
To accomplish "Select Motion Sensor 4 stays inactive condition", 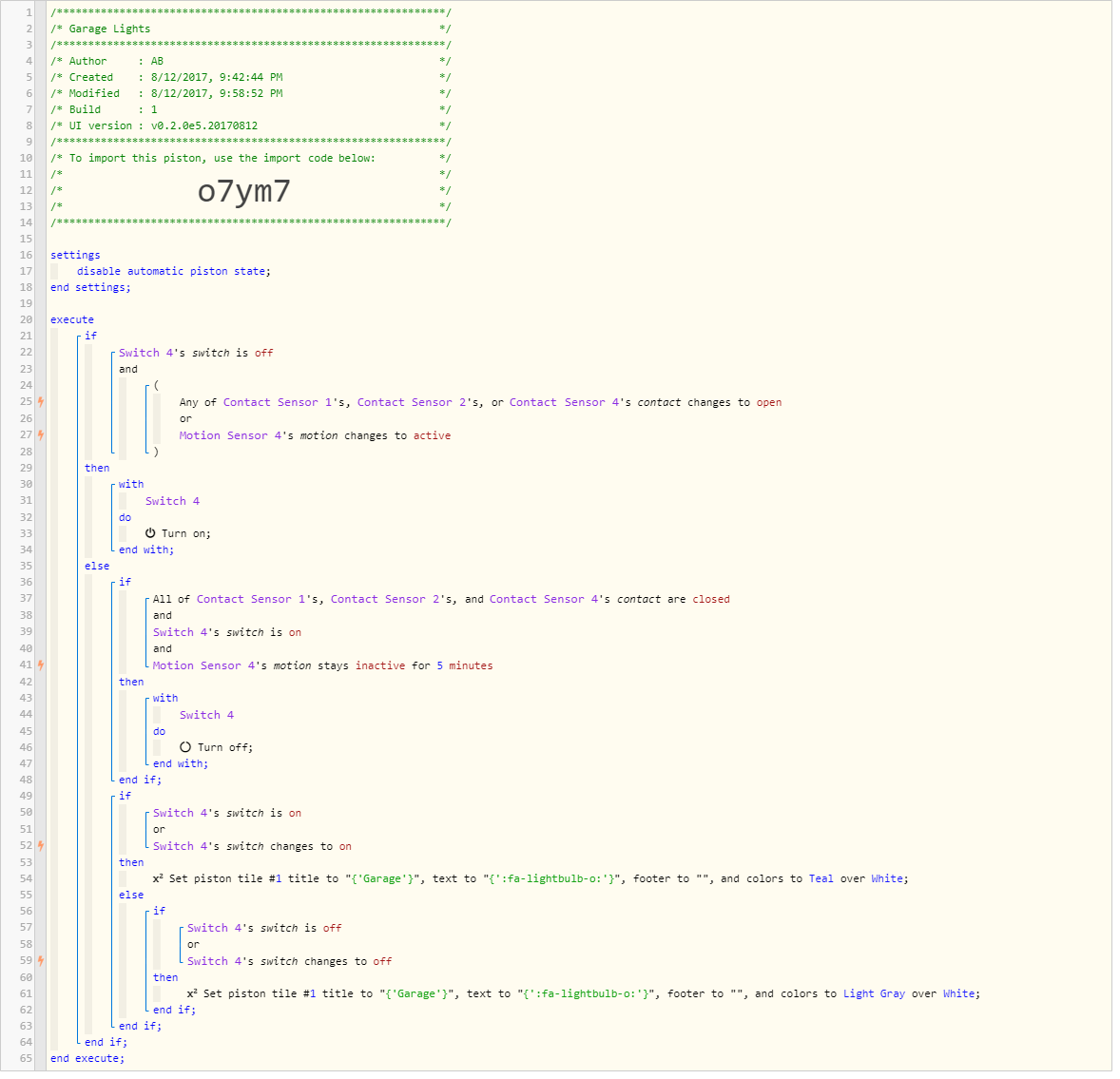I will pos(323,667).
